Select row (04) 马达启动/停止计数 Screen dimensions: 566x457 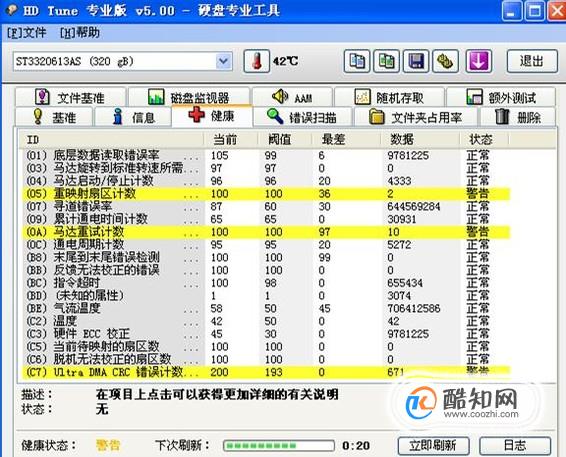click(266, 181)
